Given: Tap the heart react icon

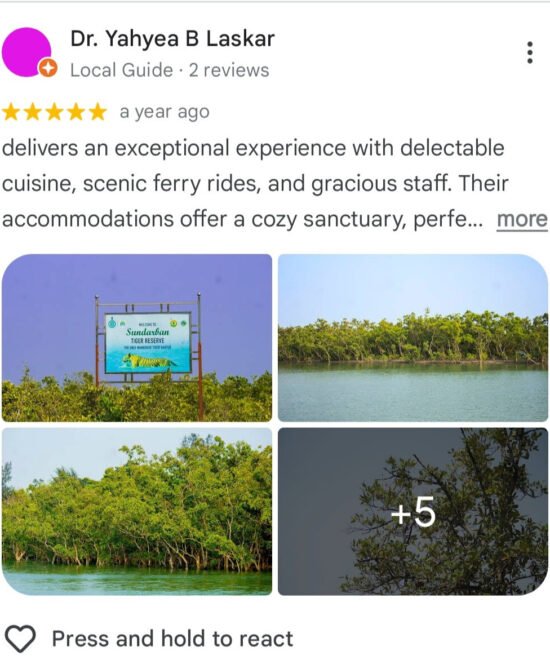Looking at the screenshot, I should pyautogui.click(x=20, y=639).
